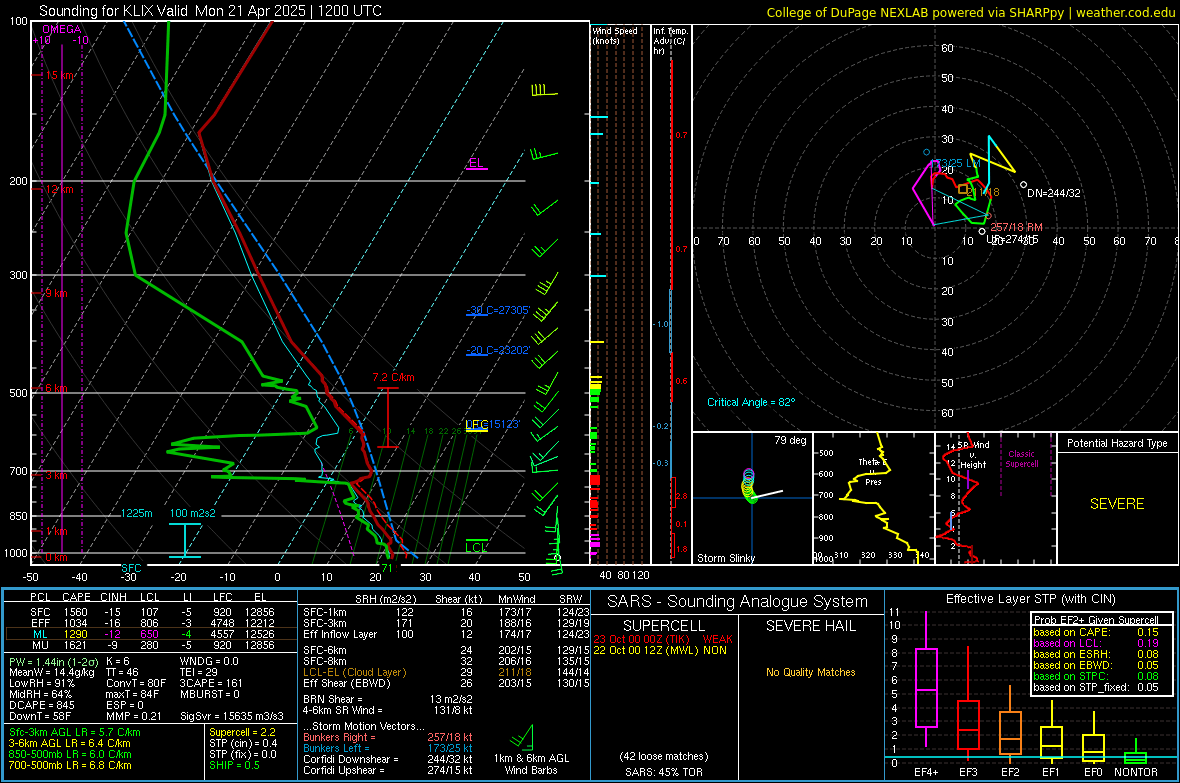Click the Bunkers Left = 173/25 kt line

[x=388, y=748]
